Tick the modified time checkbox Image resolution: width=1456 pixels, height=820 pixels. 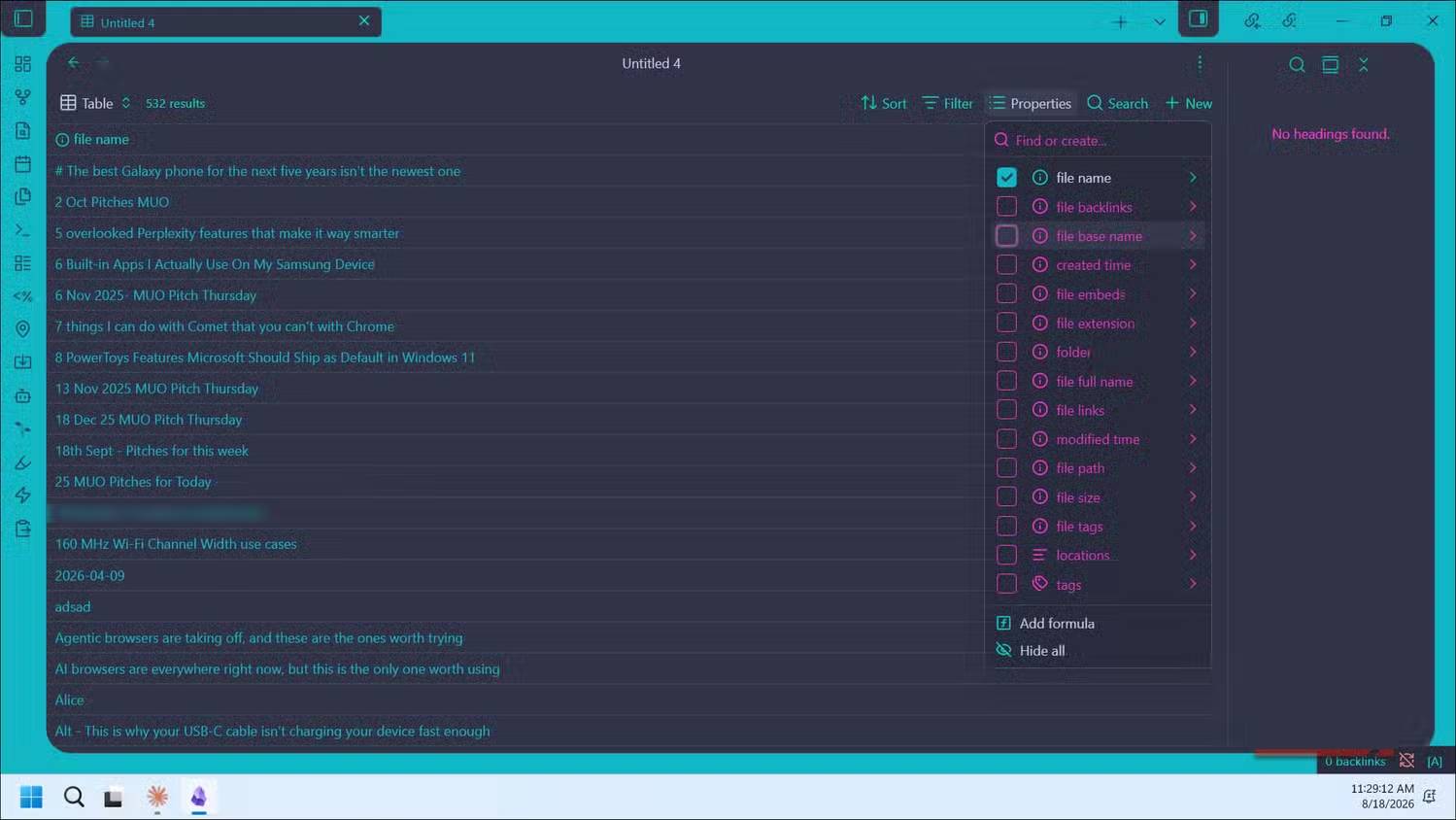[x=1006, y=438]
